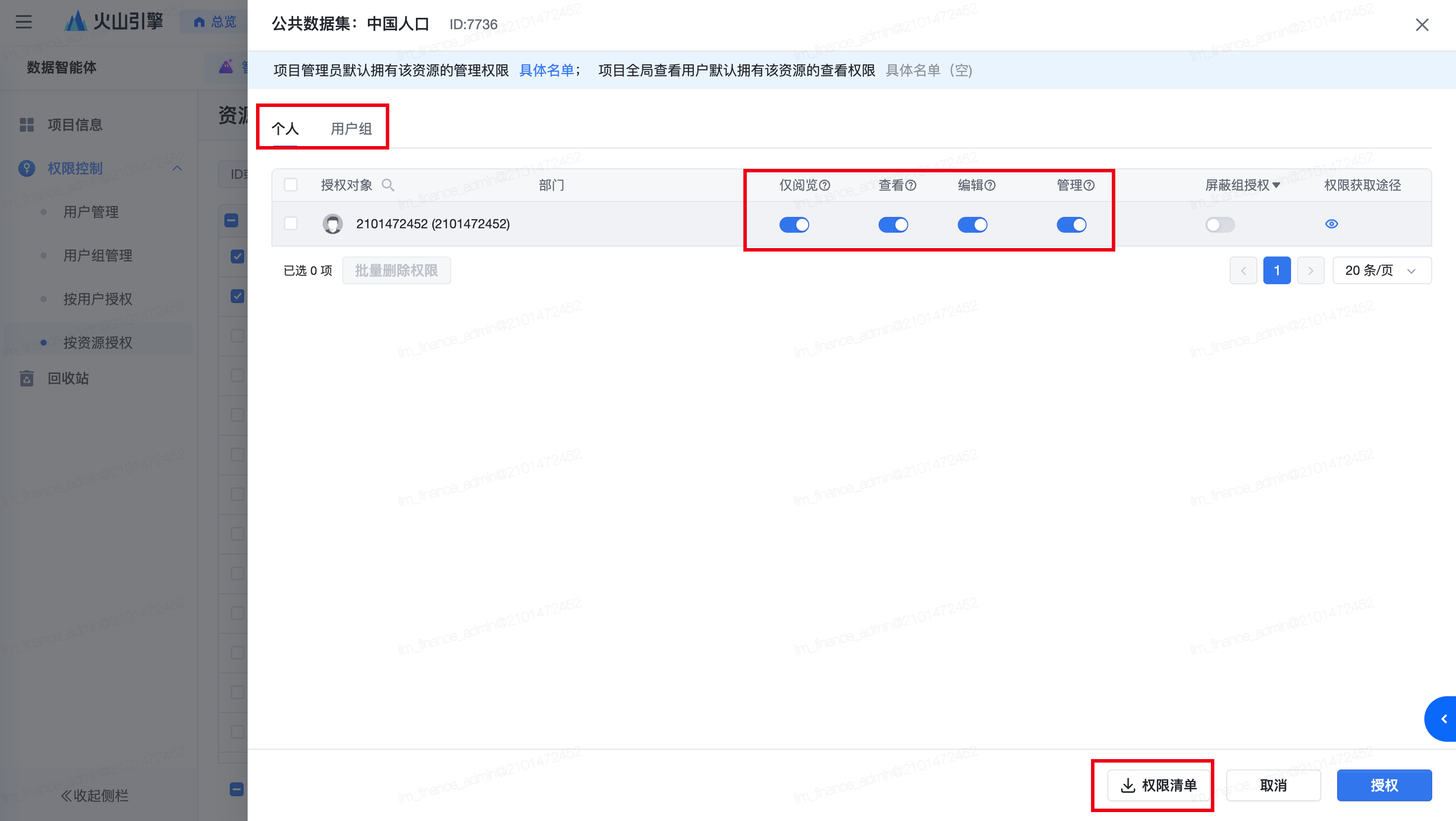Go to next page arrow
Screen dimensions: 1456x821
coord(1310,270)
